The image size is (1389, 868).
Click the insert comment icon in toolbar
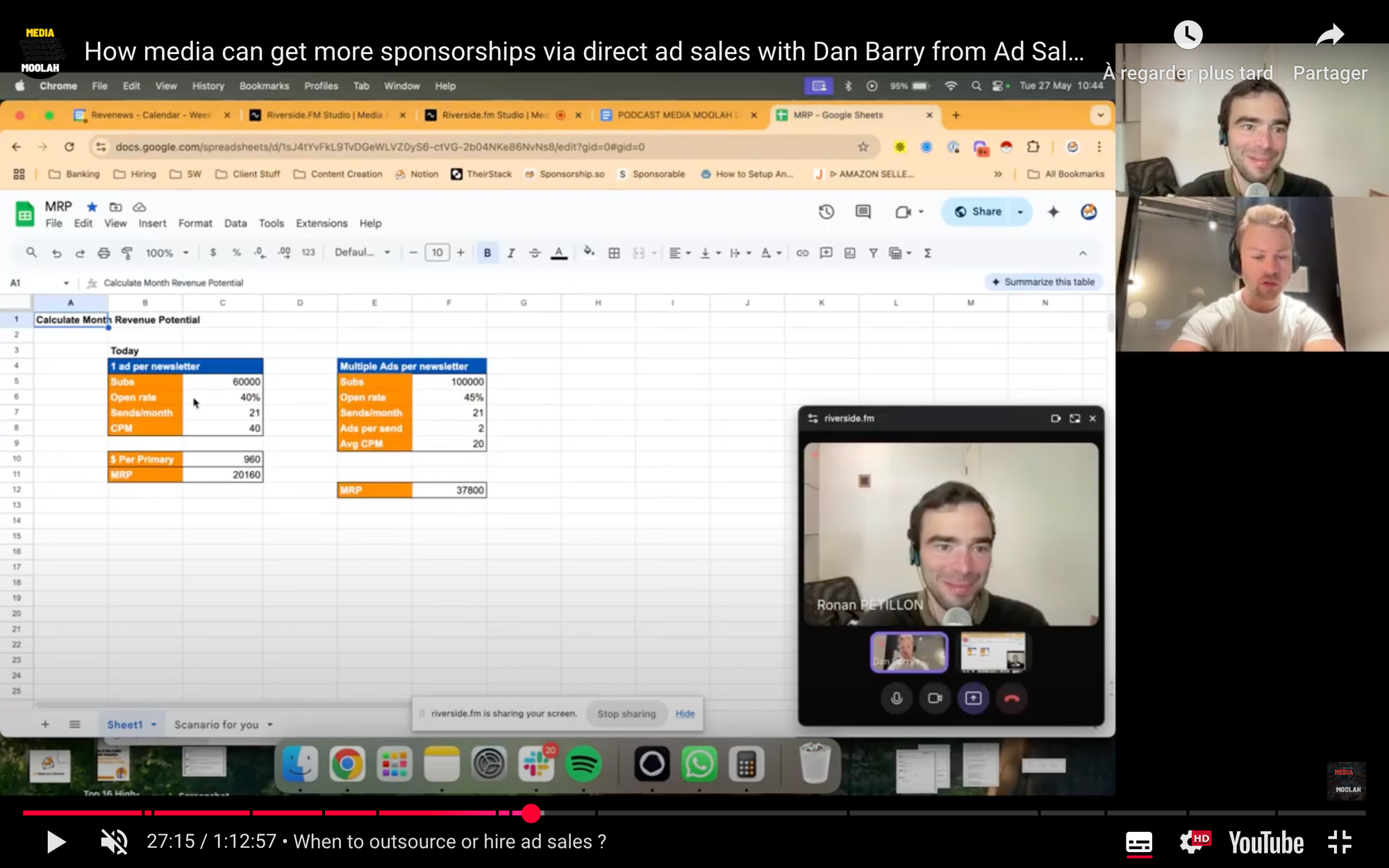[x=826, y=253]
